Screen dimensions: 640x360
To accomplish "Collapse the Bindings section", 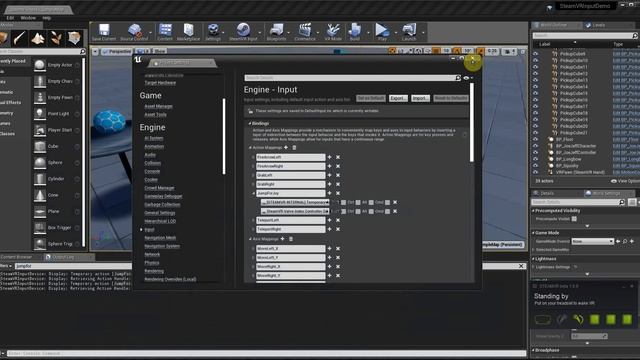I will point(250,123).
